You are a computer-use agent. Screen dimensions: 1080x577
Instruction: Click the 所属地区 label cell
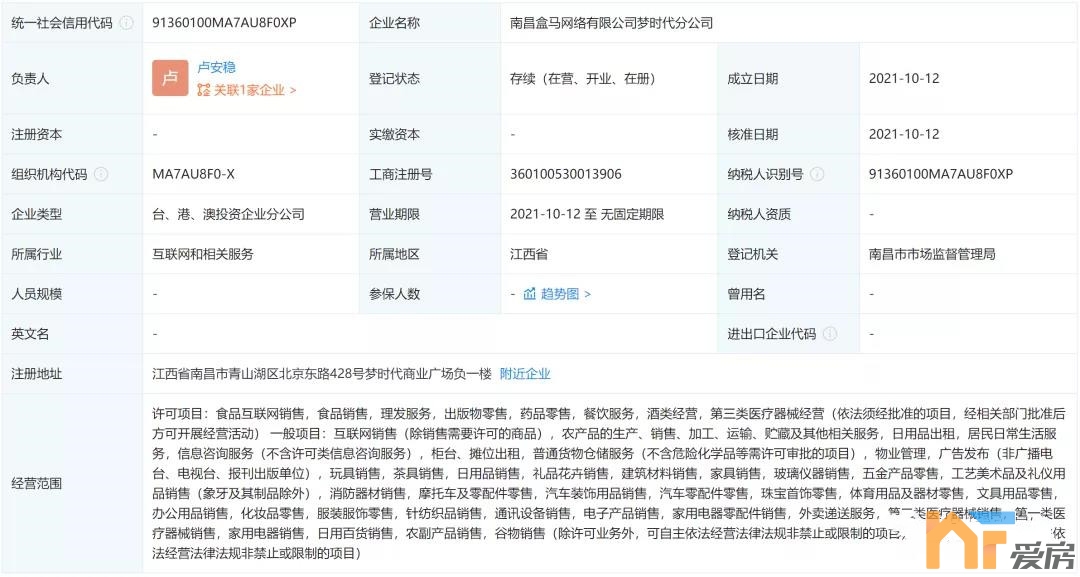[x=430, y=254]
